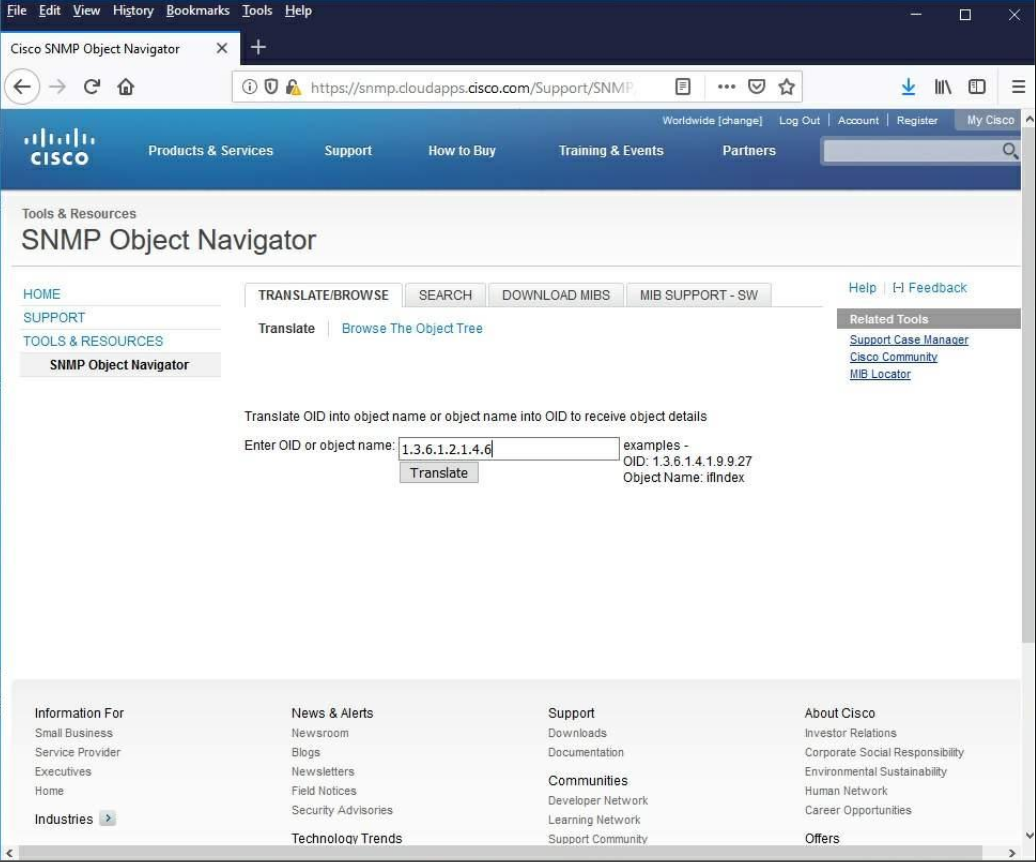Open the My Cisco menu

[x=990, y=120]
